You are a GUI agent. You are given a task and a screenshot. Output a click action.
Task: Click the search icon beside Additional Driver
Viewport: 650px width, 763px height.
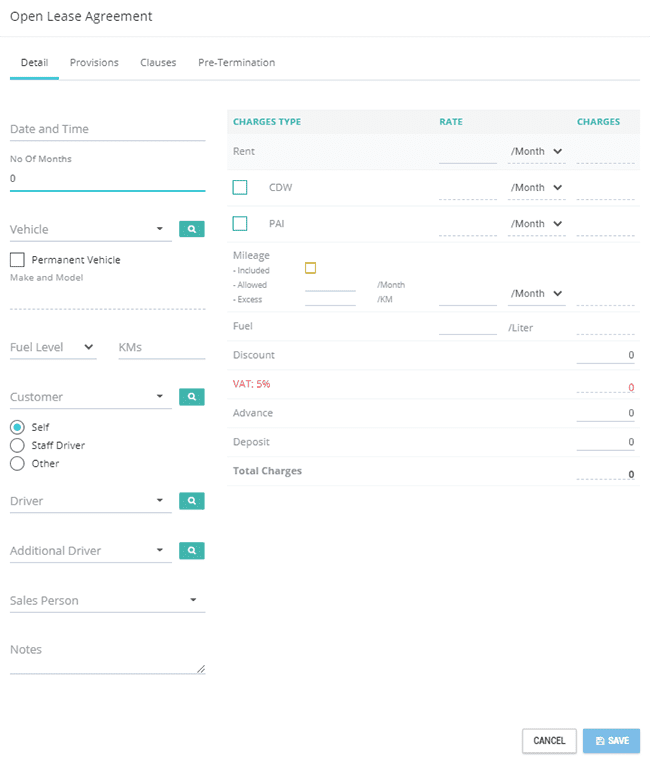(x=192, y=550)
